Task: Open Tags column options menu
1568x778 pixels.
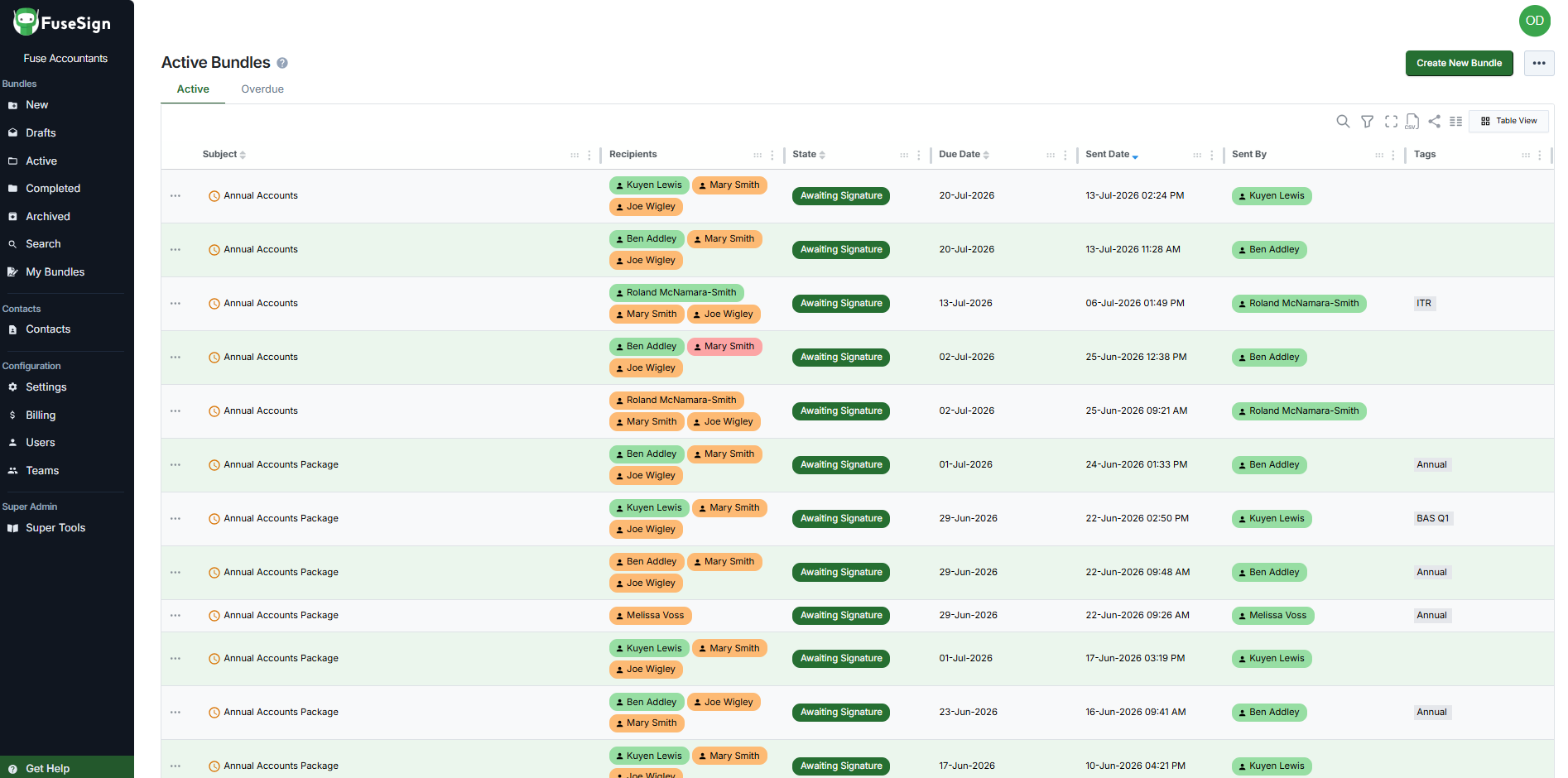Action: [1540, 155]
